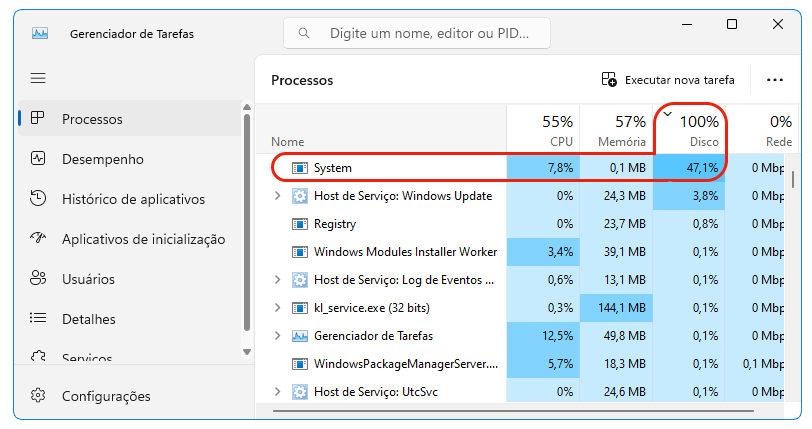
Task: Click the Processos sidebar icon
Action: (38, 118)
